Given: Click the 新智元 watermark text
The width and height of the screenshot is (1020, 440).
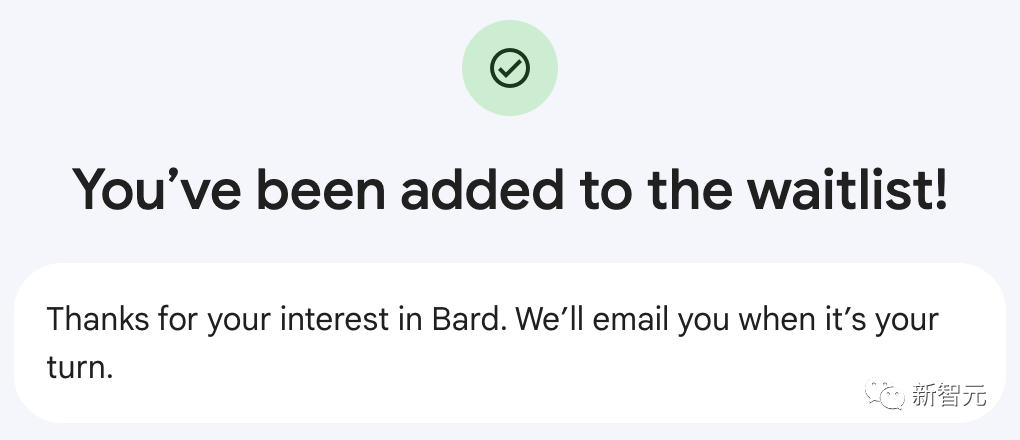Looking at the screenshot, I should coord(948,395).
